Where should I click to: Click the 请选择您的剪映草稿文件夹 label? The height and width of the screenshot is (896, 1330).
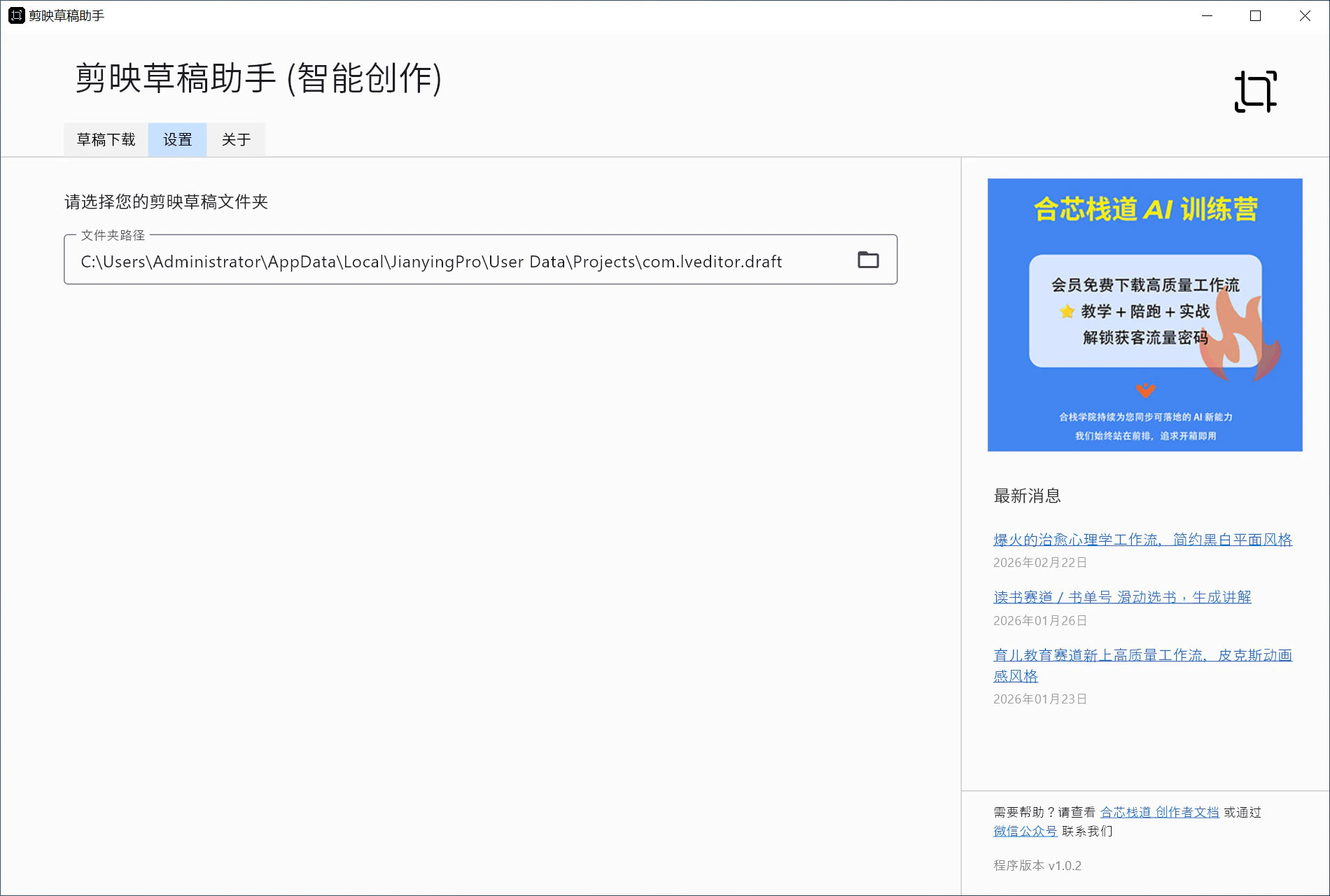[x=167, y=202]
